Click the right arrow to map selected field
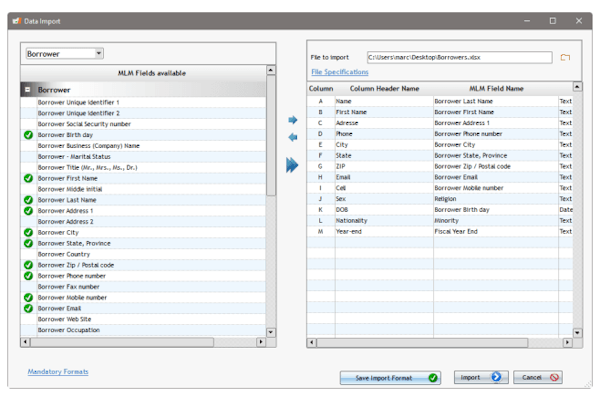Image resolution: width=600 pixels, height=407 pixels. [x=293, y=120]
